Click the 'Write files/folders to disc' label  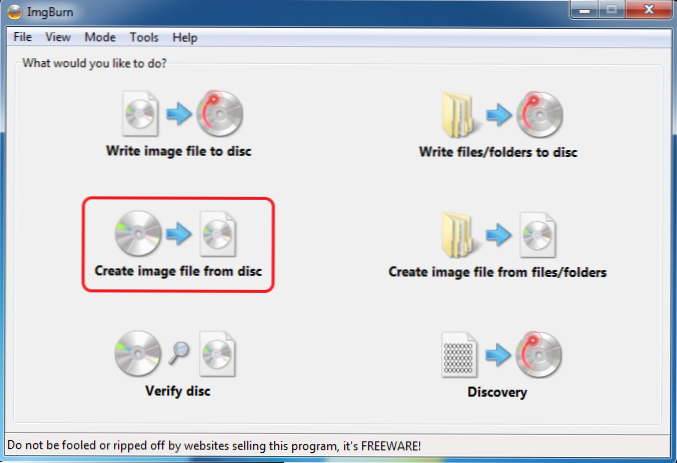(x=498, y=152)
